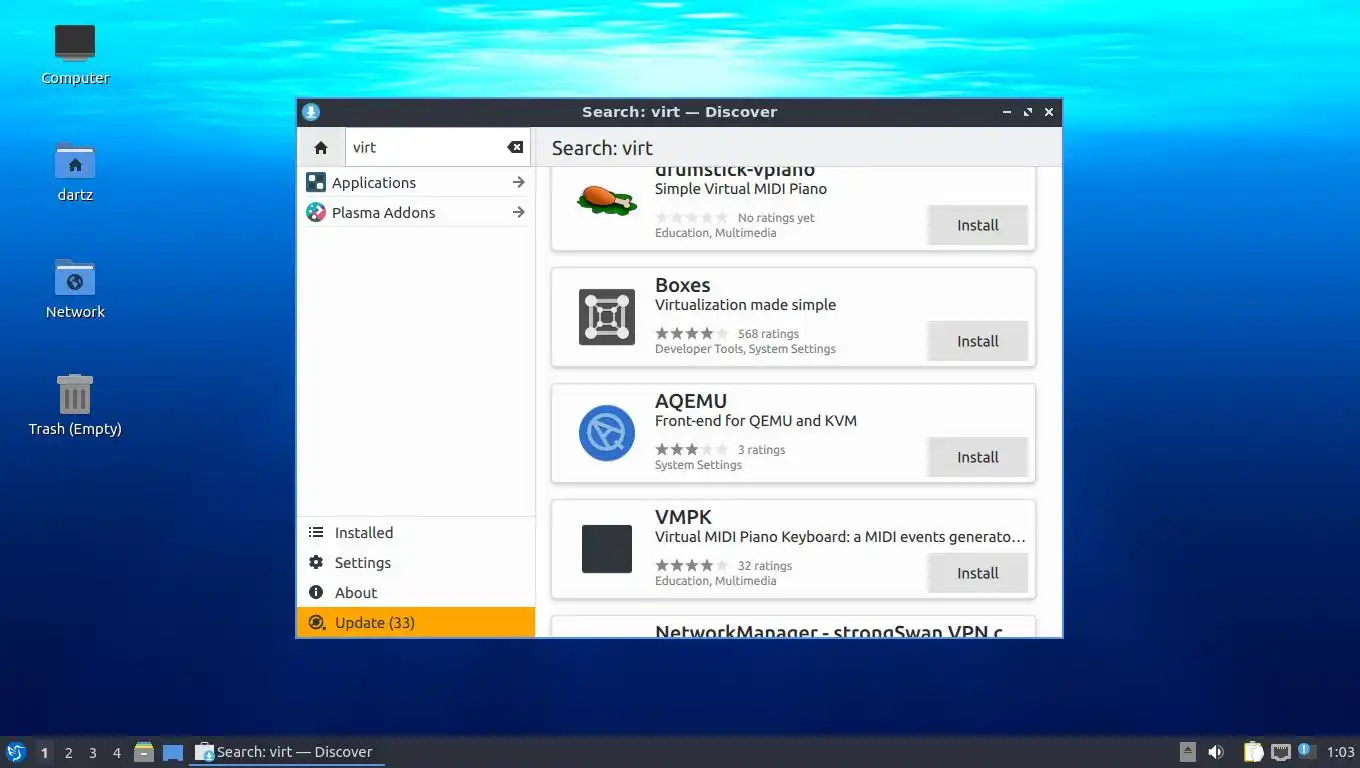Click the Settings gear icon

[x=316, y=563]
